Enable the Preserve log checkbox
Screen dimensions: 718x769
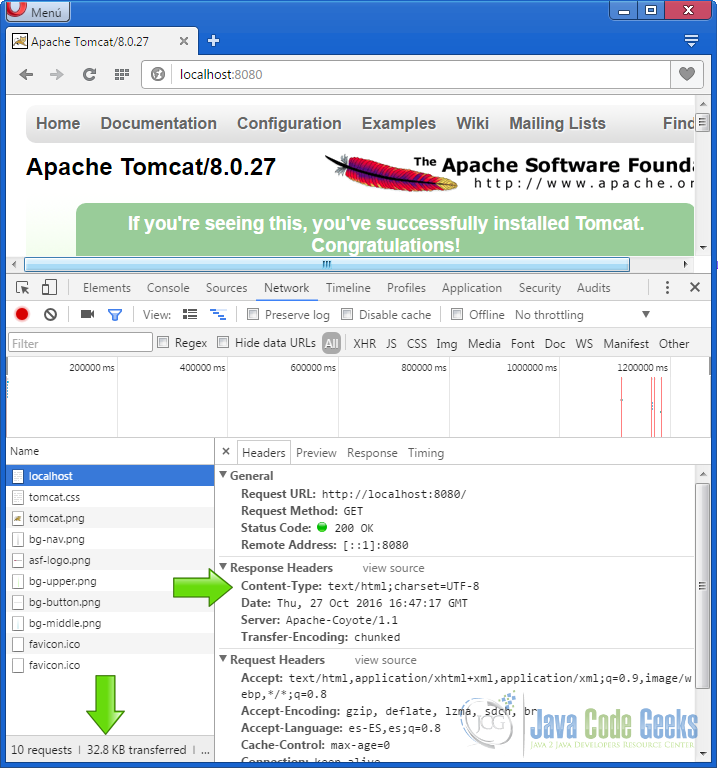(x=253, y=314)
